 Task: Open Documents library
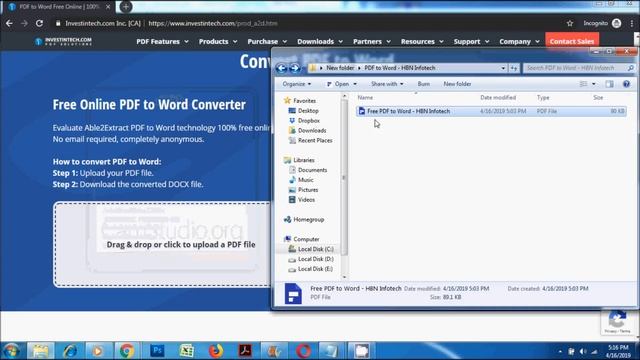pos(308,170)
